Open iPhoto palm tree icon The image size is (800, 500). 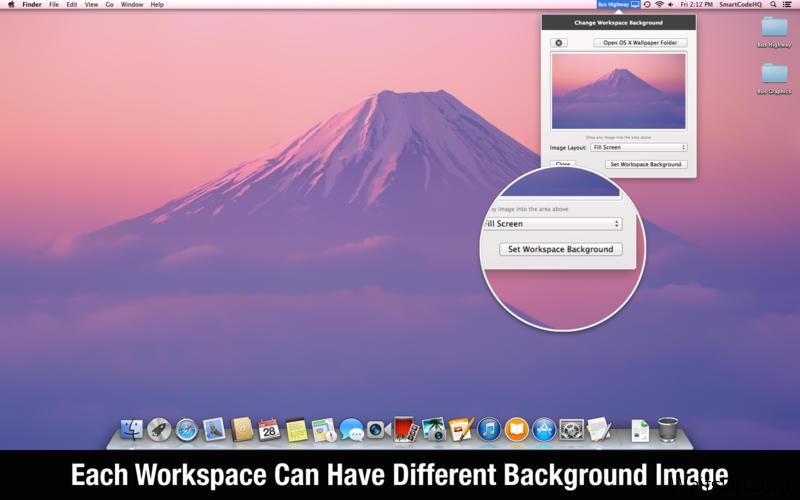(x=434, y=430)
